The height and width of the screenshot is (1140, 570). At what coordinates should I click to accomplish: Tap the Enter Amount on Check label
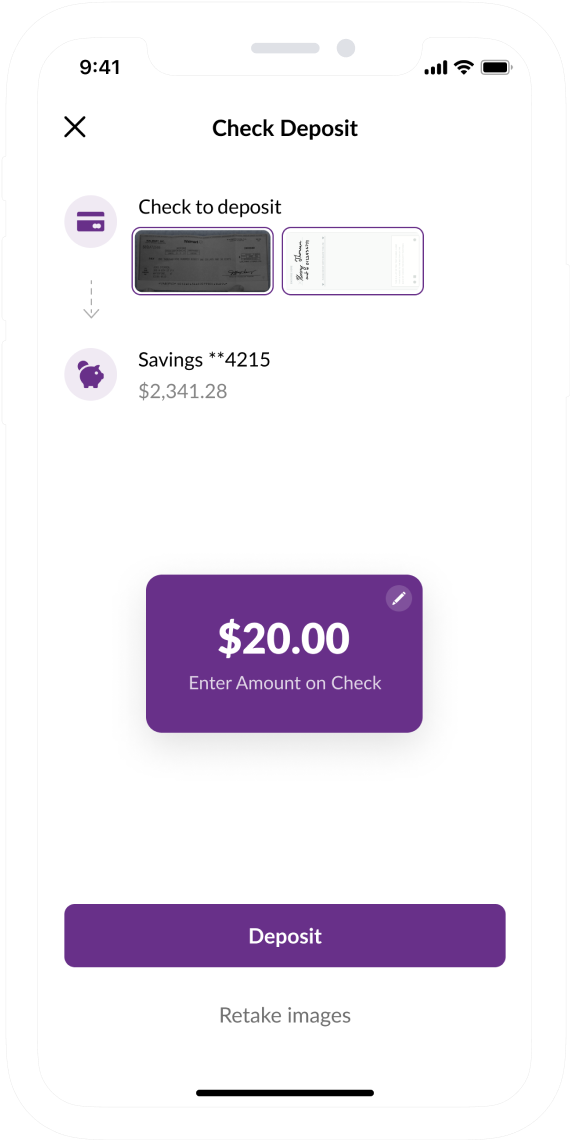tap(285, 683)
